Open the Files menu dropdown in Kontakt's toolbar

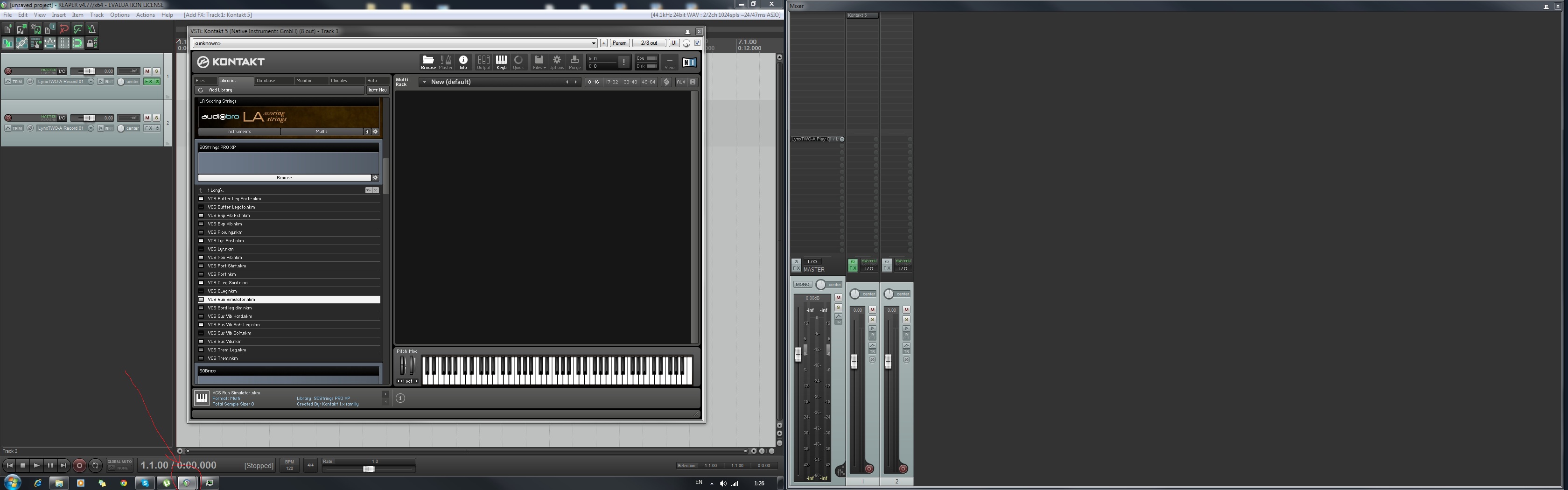(x=539, y=62)
